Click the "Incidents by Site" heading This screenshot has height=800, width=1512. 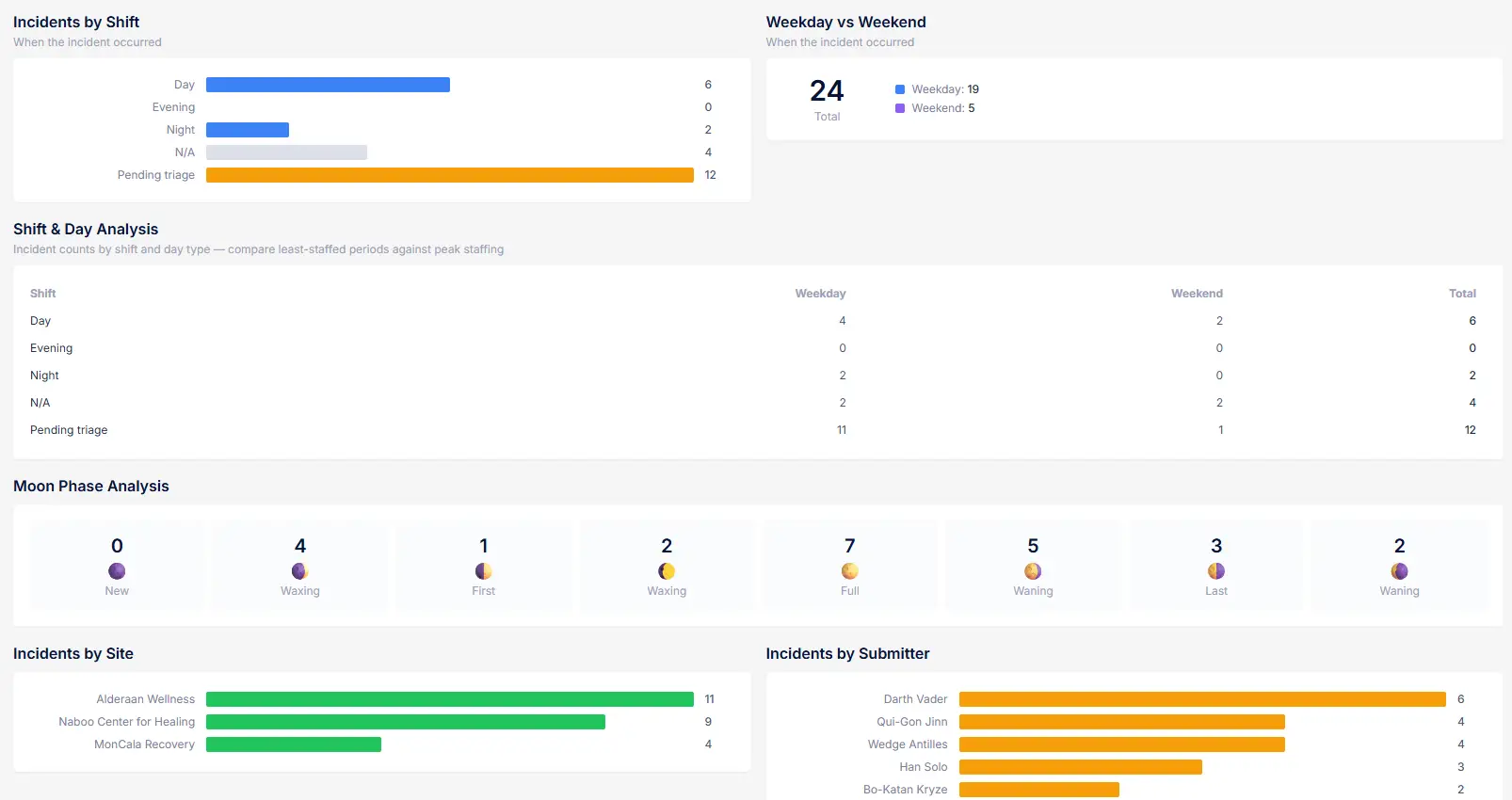pos(73,653)
